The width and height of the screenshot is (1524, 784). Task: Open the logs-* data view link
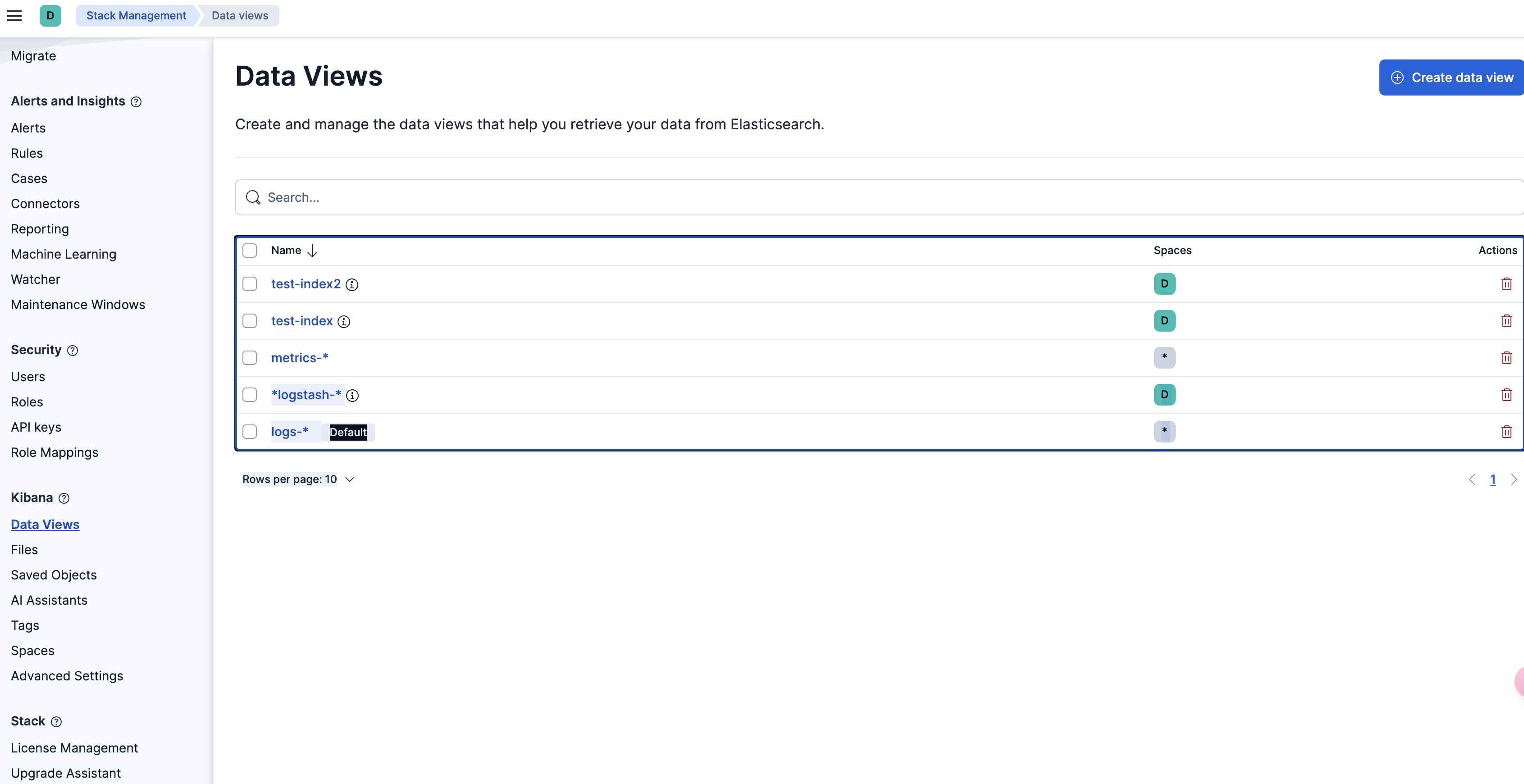click(x=290, y=432)
